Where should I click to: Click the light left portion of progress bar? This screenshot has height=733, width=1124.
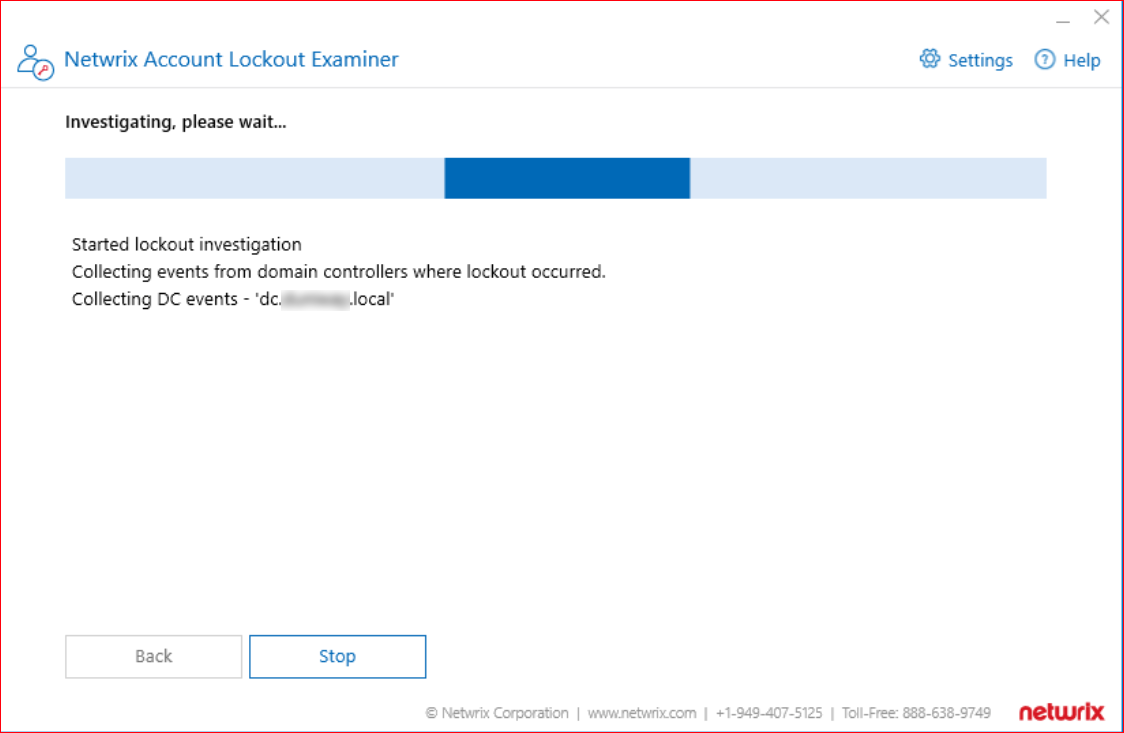[x=254, y=178]
